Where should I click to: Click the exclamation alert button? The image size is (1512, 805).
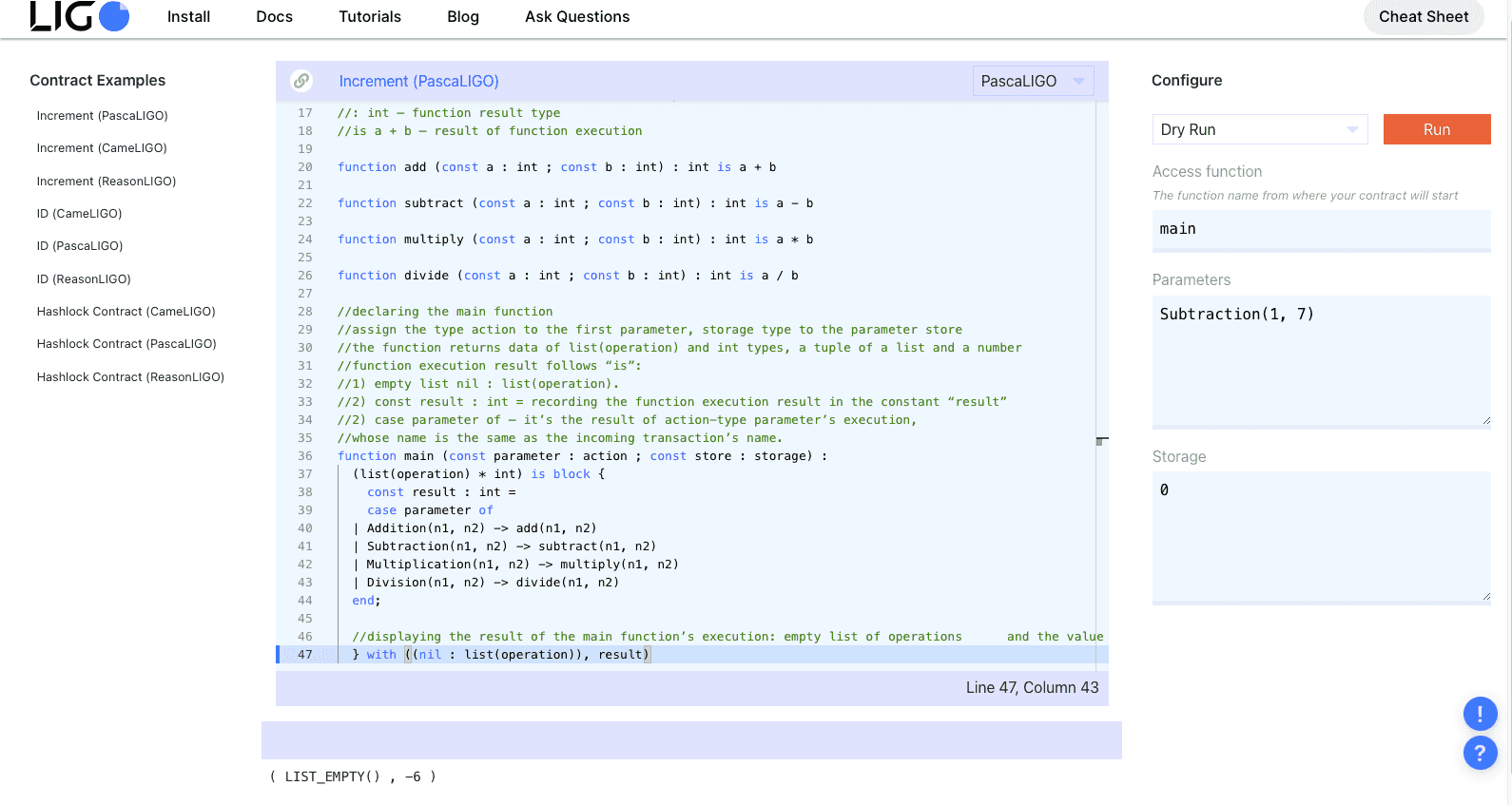(x=1480, y=714)
